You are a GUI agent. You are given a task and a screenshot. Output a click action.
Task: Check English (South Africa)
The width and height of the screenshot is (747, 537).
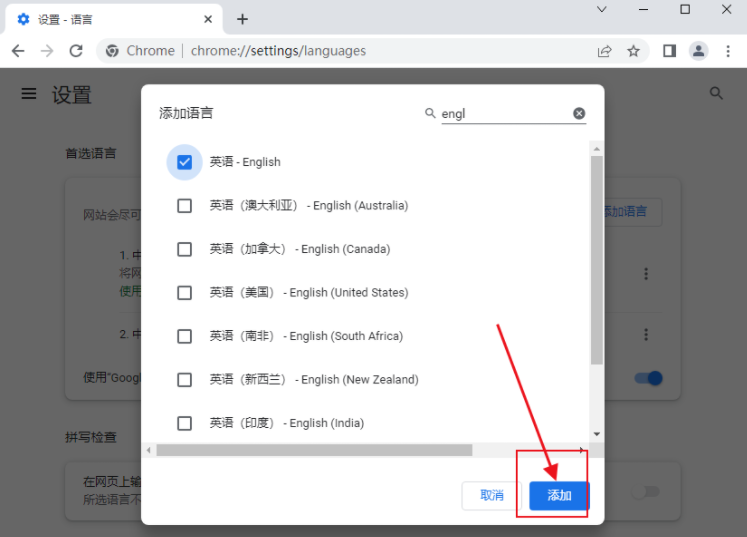pyautogui.click(x=184, y=336)
